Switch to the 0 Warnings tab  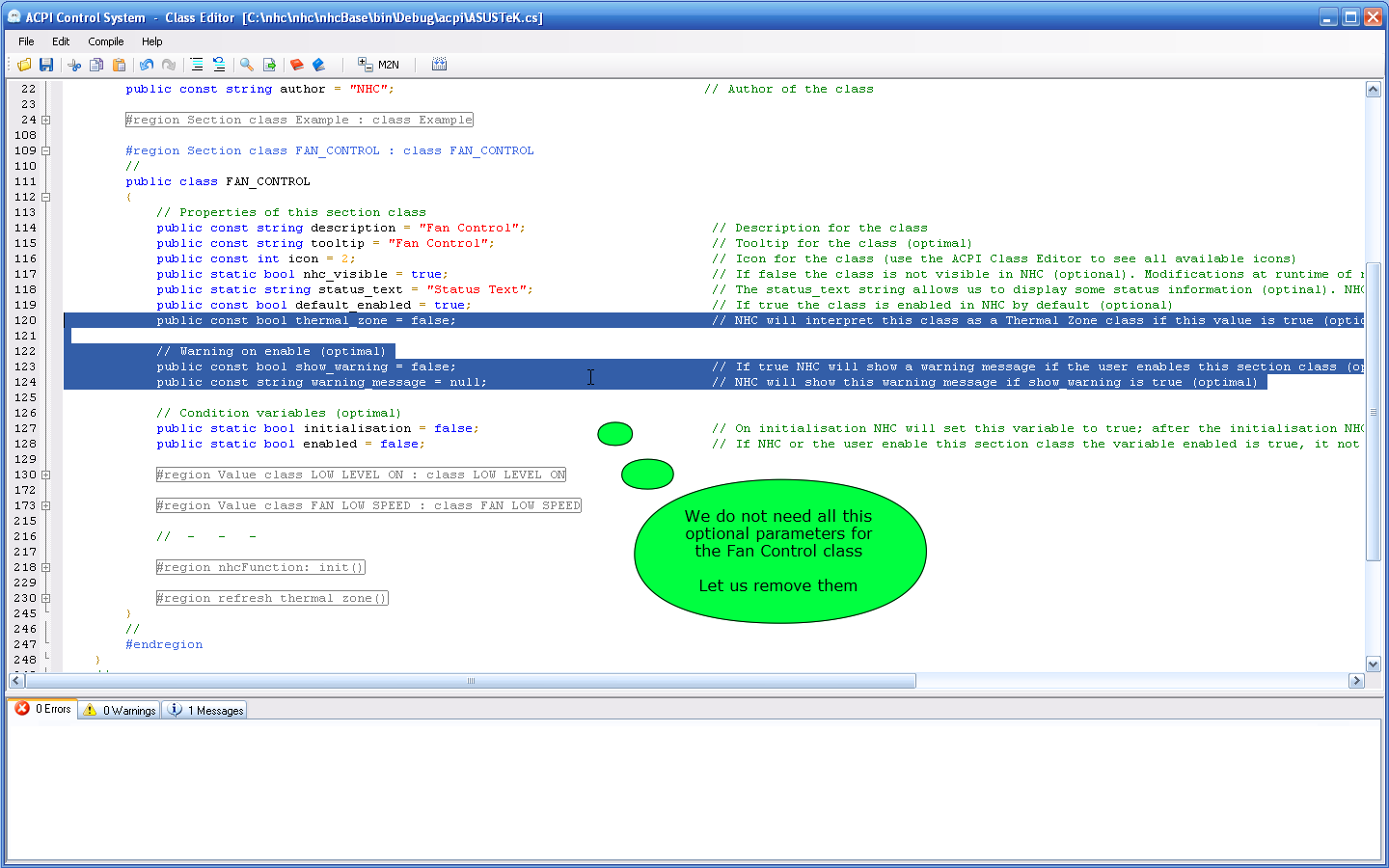tap(121, 711)
